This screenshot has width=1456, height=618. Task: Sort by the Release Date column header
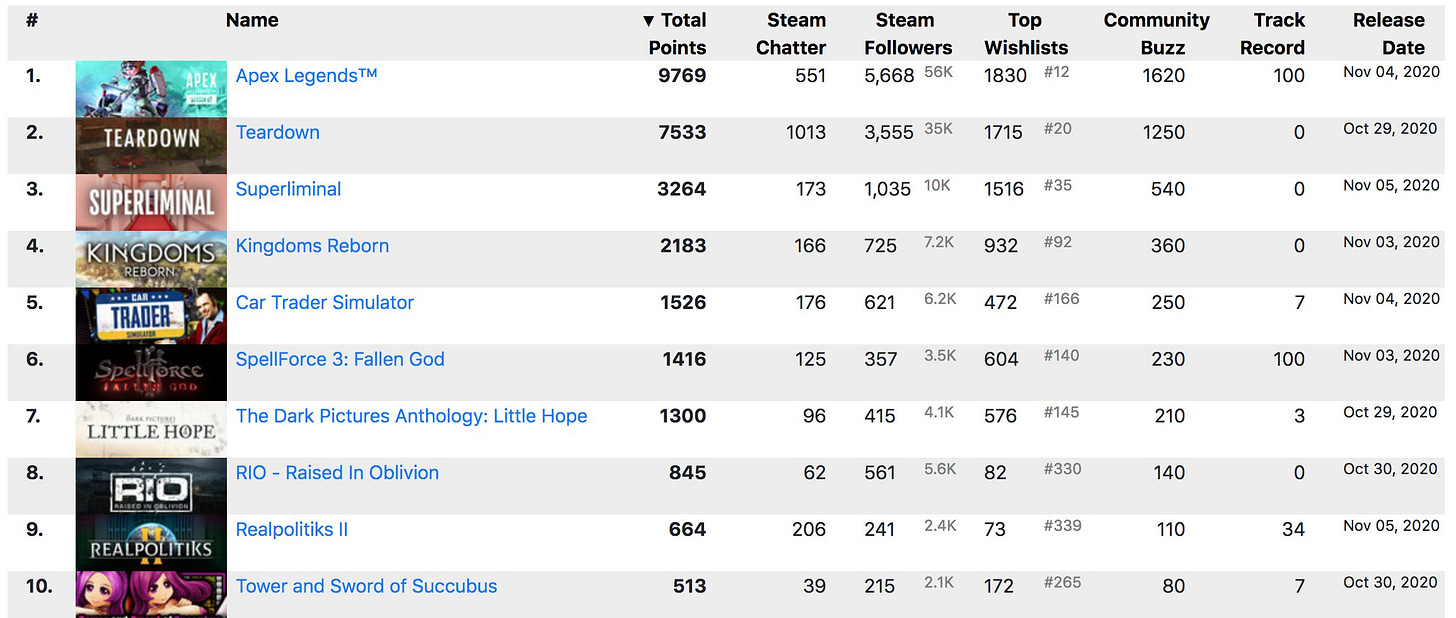coord(1389,34)
